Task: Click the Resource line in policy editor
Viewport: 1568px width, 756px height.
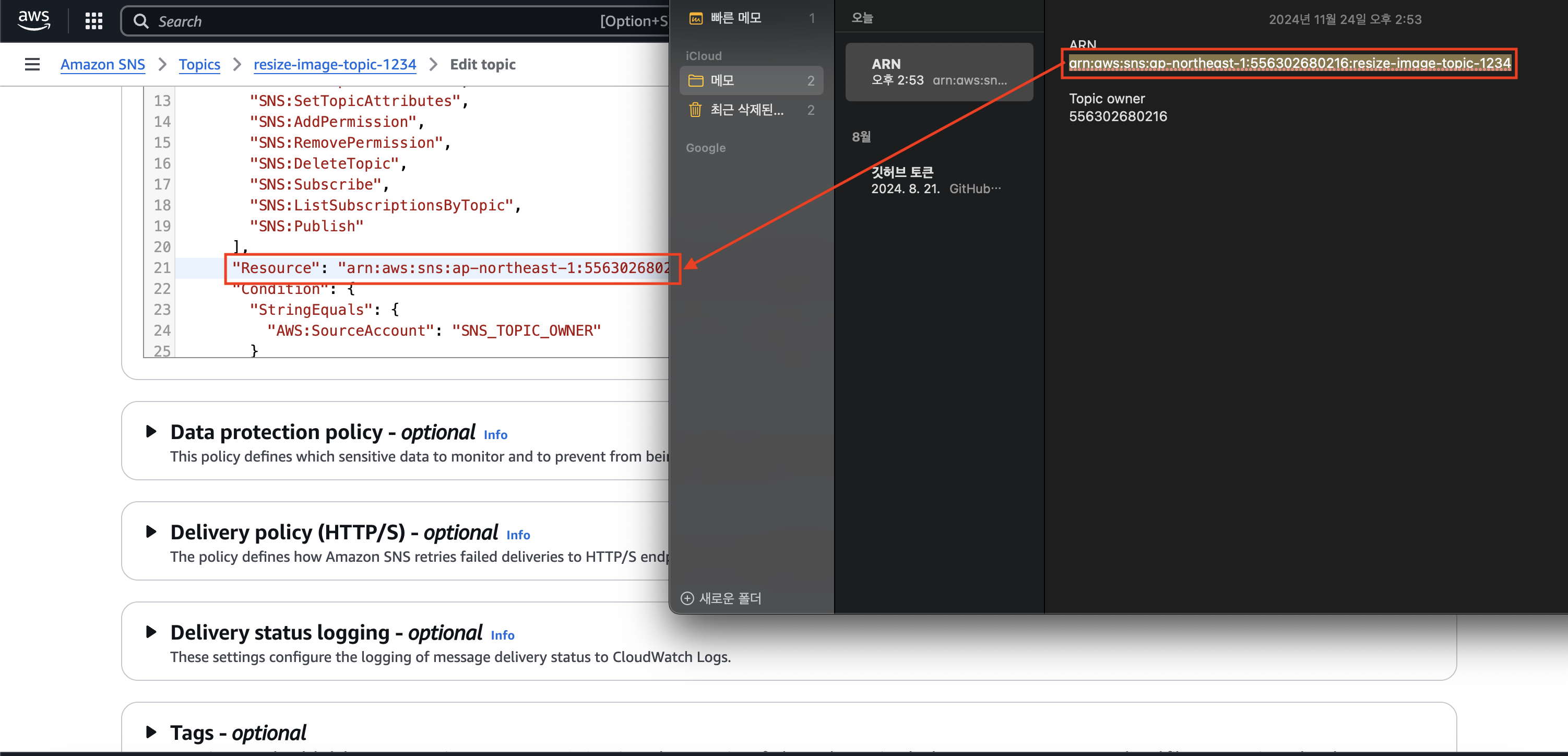Action: 452,268
